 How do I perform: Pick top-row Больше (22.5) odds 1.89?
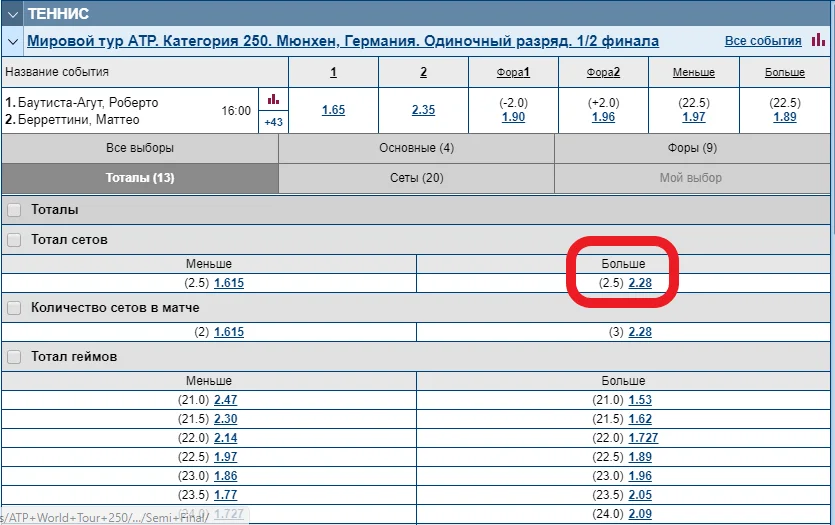[785, 117]
